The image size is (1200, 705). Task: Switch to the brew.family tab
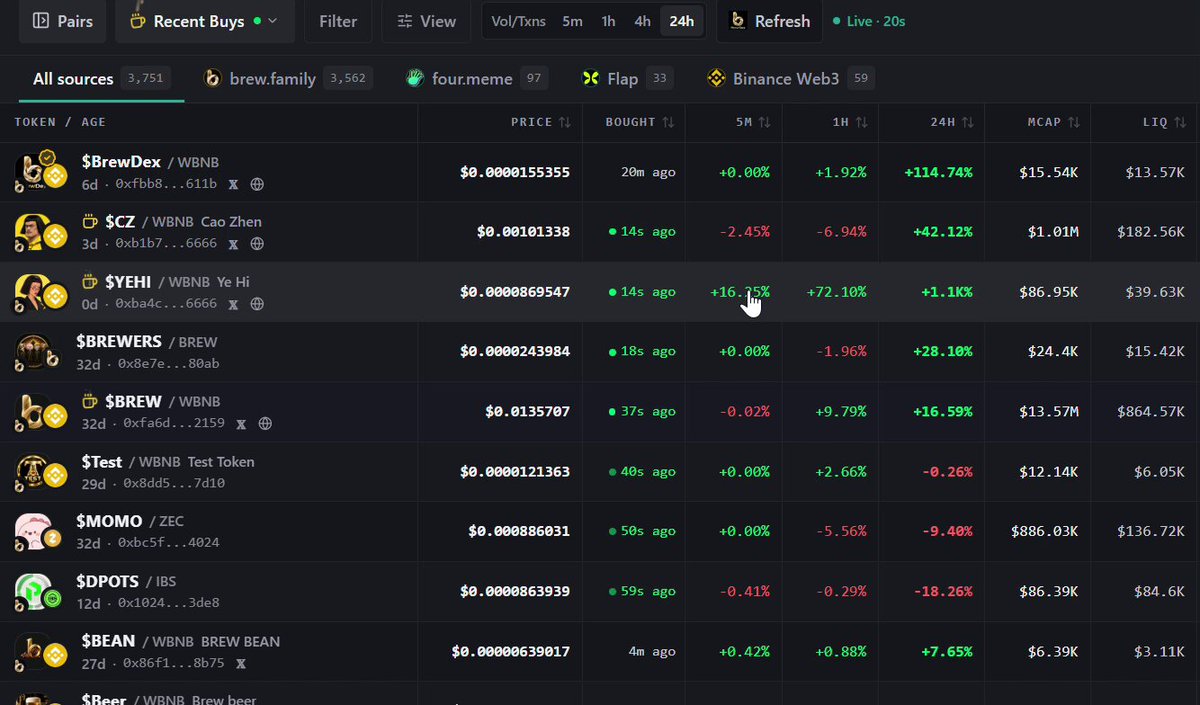click(288, 78)
